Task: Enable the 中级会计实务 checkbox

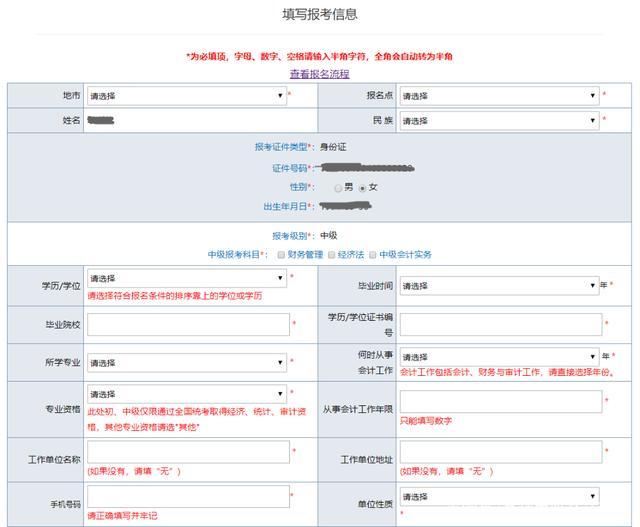Action: [372, 255]
